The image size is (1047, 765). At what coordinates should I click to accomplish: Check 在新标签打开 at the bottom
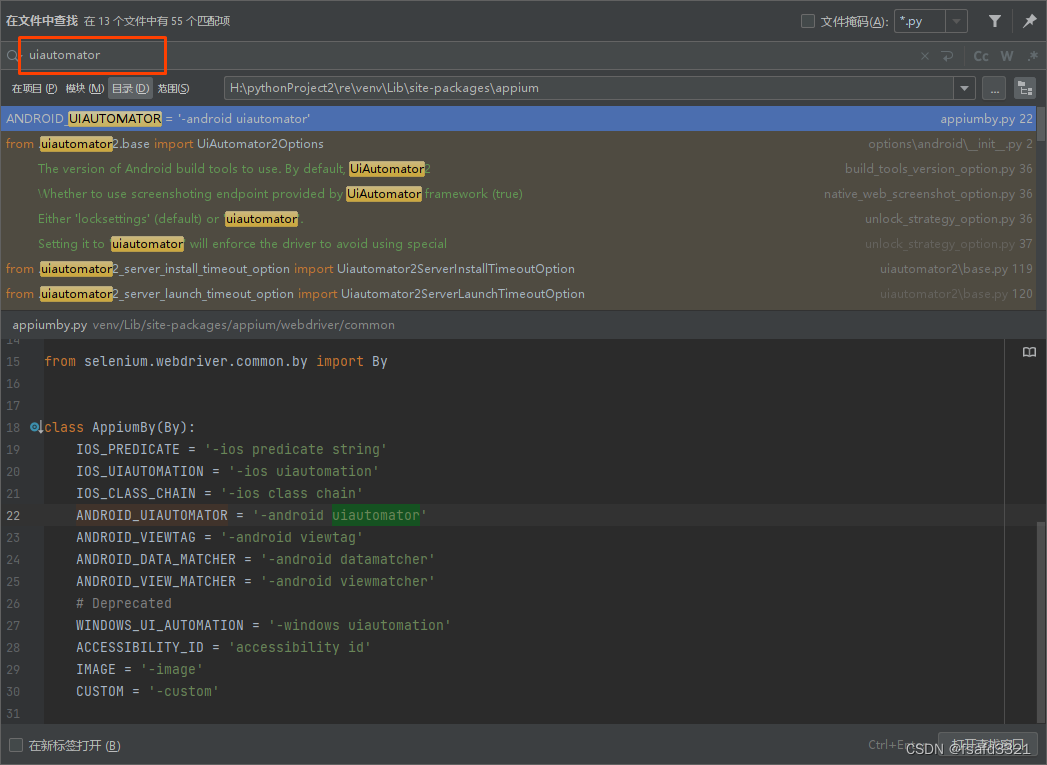click(15, 745)
